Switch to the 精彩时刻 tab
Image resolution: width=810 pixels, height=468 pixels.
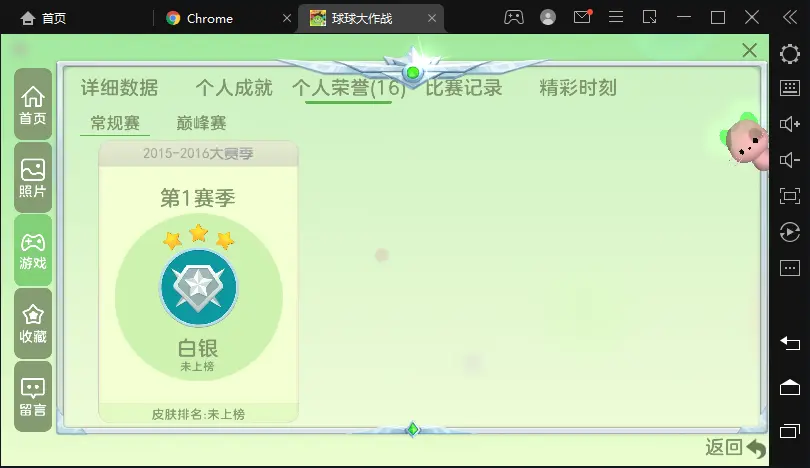(578, 88)
